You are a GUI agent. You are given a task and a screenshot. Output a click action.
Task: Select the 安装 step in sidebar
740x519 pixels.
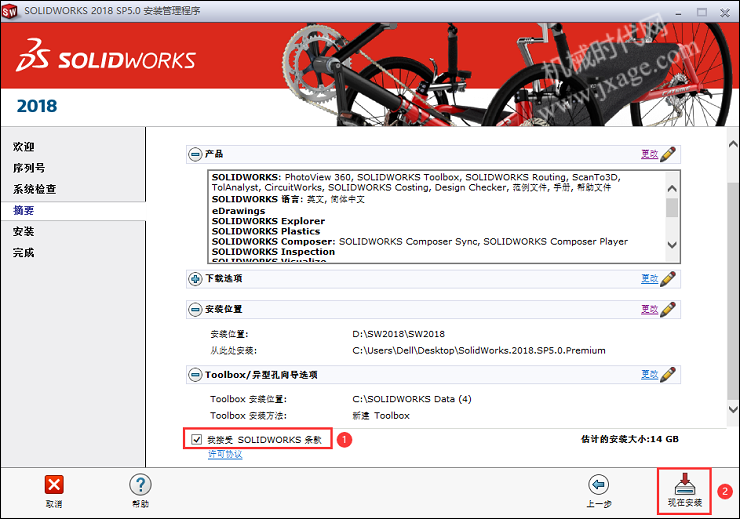tap(24, 232)
